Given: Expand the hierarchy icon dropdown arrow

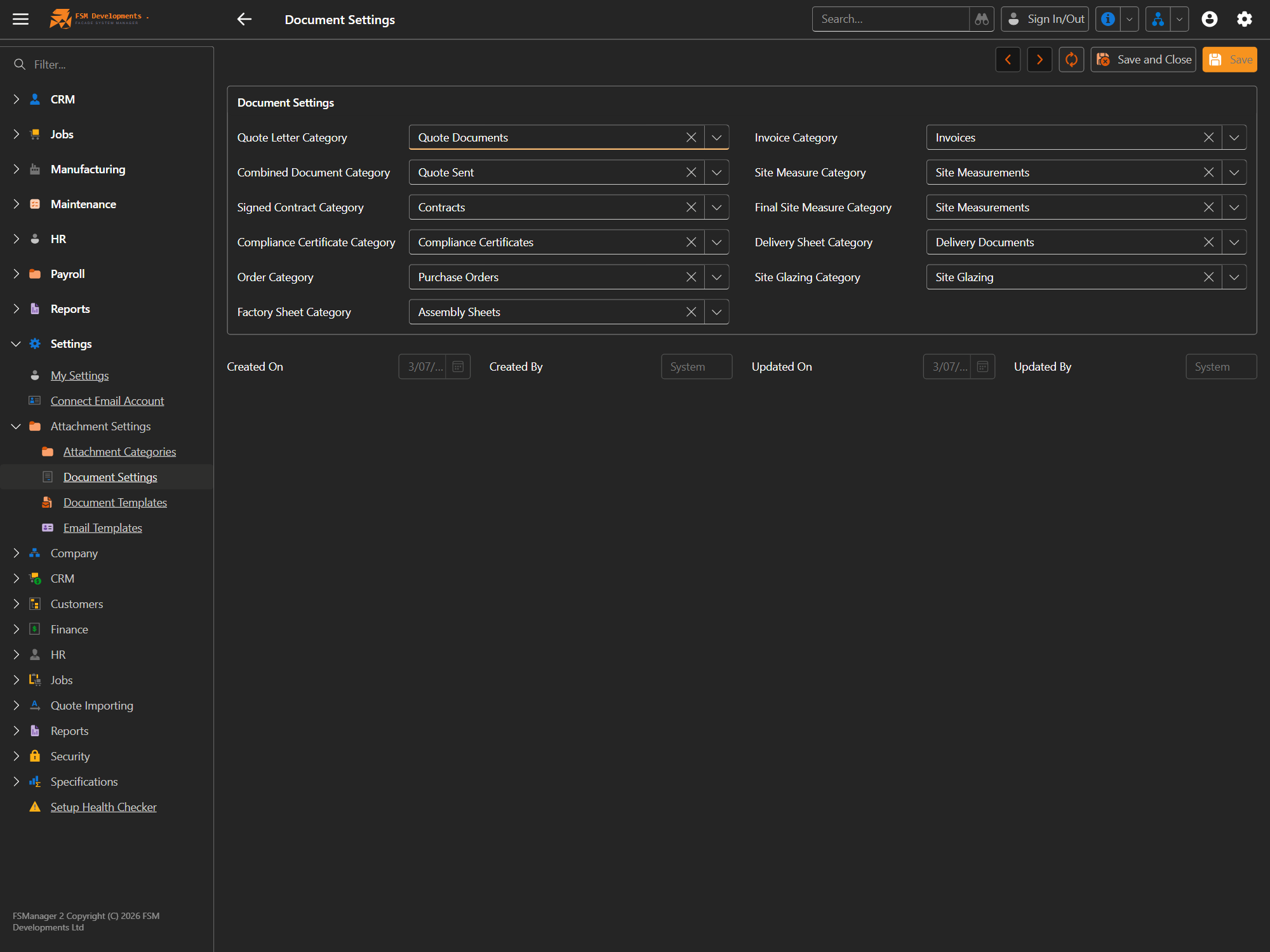Looking at the screenshot, I should click(x=1180, y=19).
